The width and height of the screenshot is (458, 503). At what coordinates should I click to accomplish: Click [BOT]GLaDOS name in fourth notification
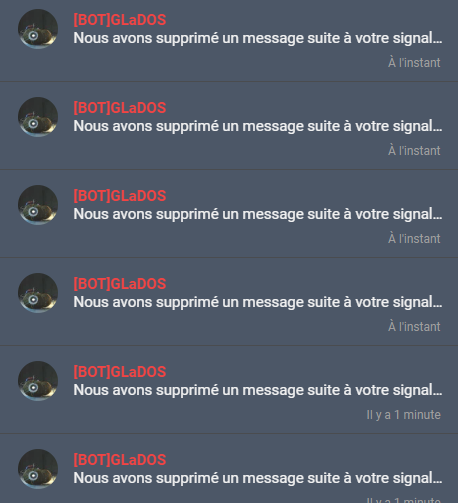click(120, 284)
